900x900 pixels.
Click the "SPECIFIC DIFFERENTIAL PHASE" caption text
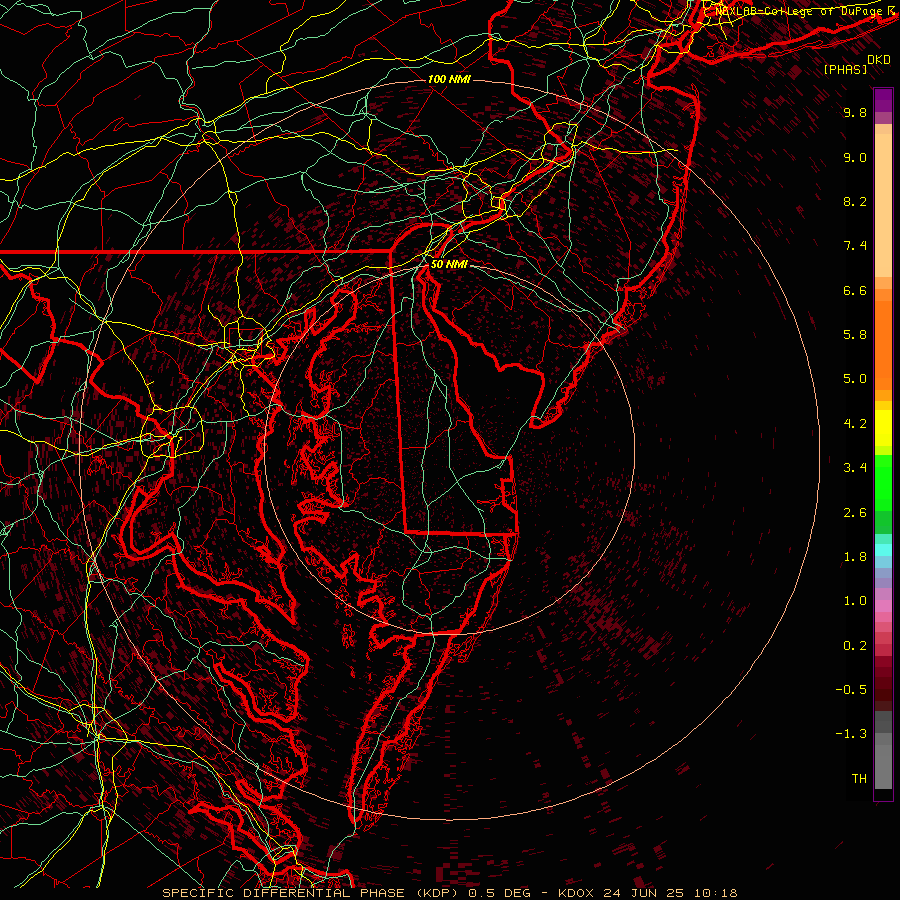tap(285, 893)
